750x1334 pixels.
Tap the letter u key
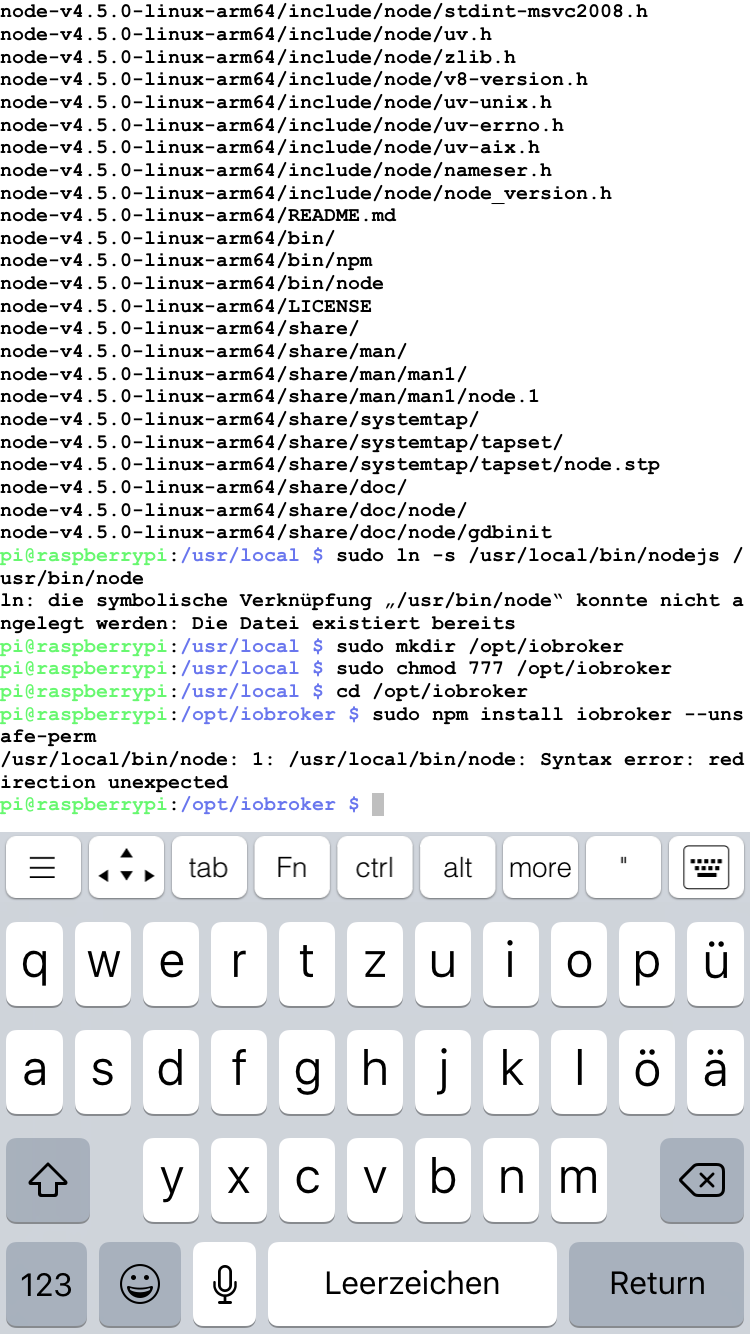443,964
